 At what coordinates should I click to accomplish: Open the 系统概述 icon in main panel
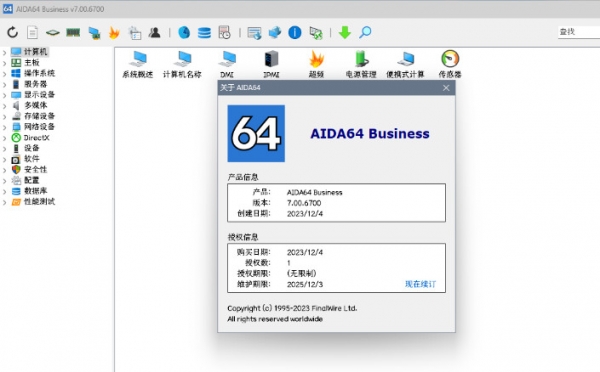click(138, 64)
